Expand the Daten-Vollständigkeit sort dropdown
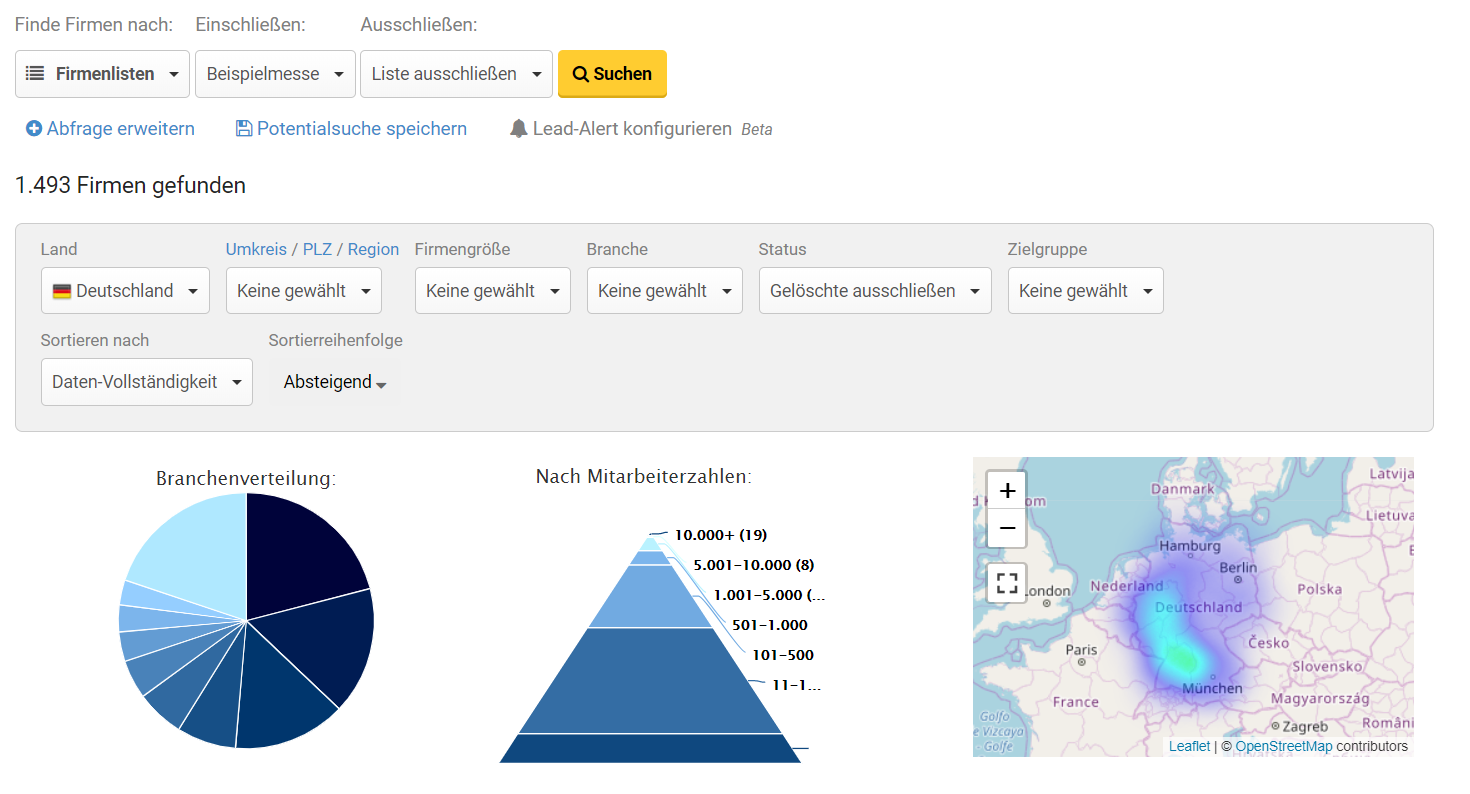This screenshot has height=794, width=1470. click(x=146, y=382)
